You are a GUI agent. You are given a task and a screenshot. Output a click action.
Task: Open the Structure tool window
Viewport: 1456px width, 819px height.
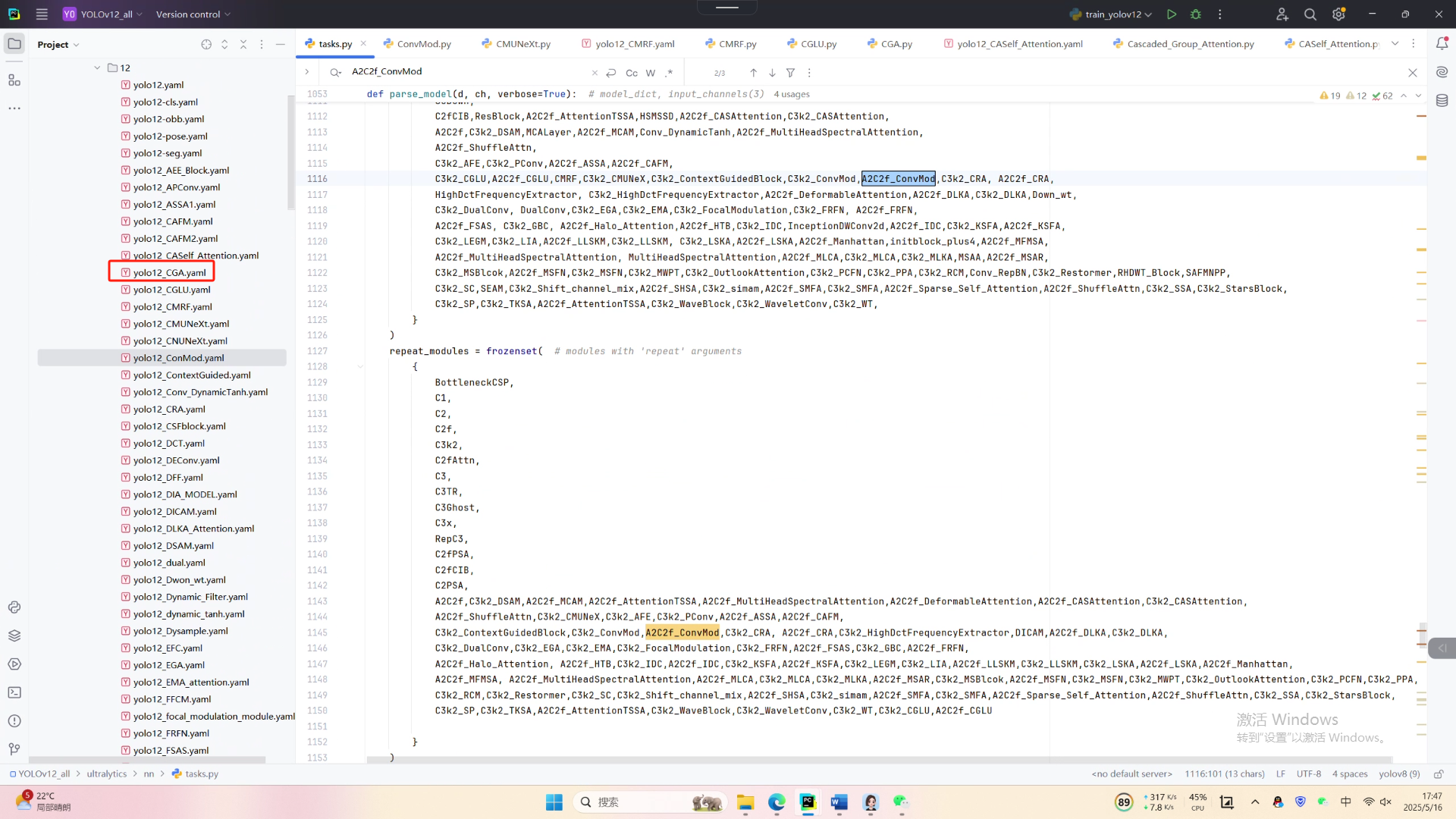(x=14, y=80)
